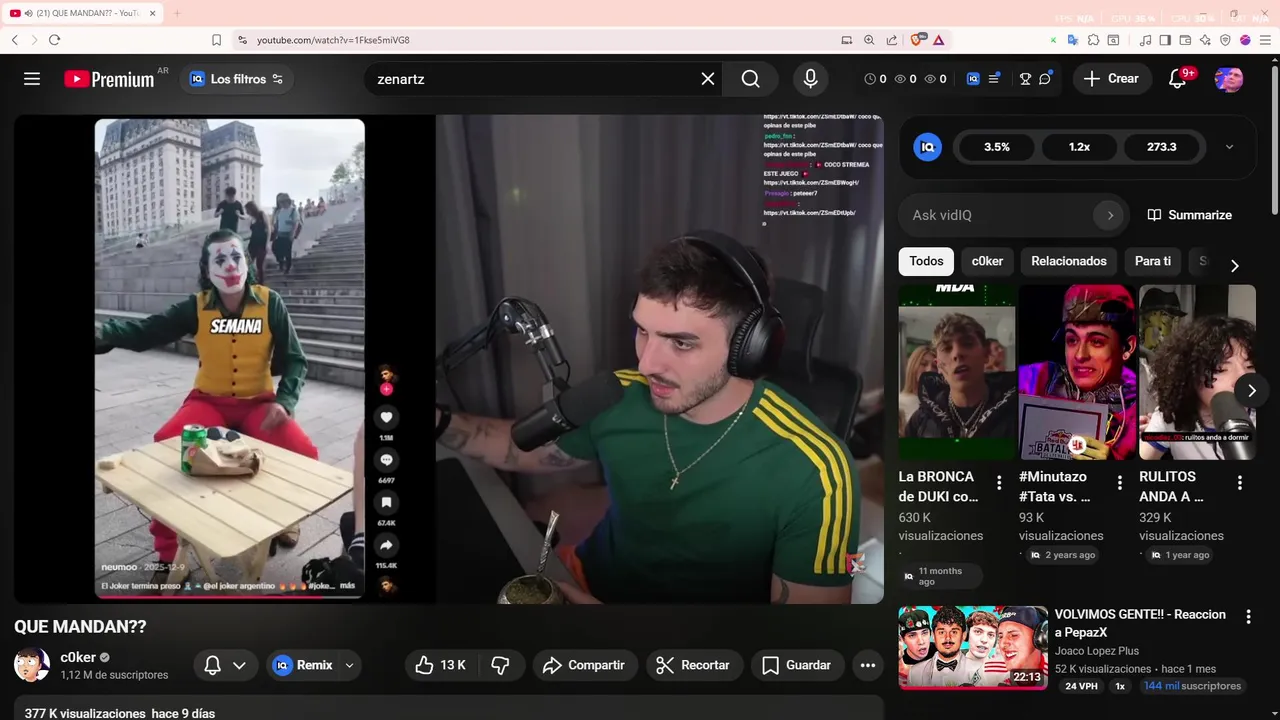This screenshot has height=720, width=1280.
Task: Open options menu for RULITOS short
Action: (1240, 483)
